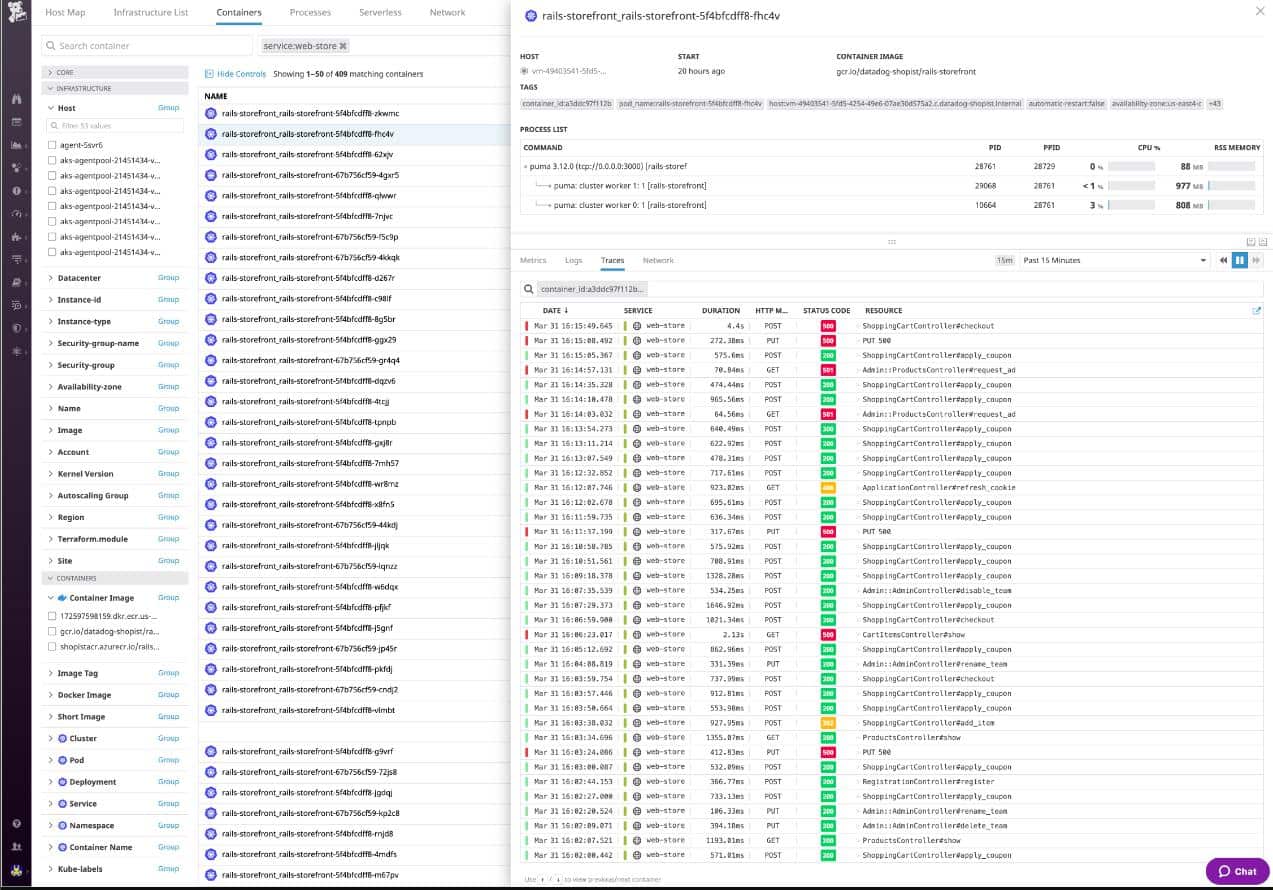1273x890 pixels.
Task: Open the Processes tab
Action: point(310,12)
